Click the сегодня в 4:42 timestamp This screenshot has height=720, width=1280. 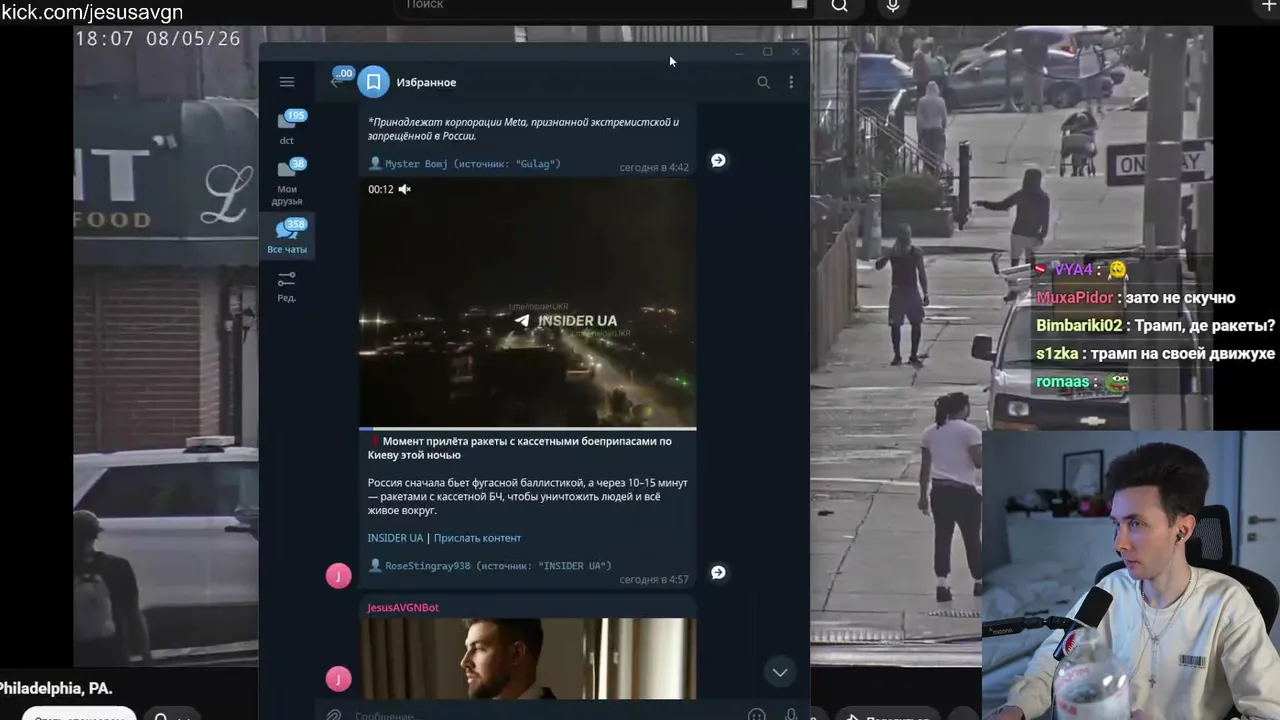(654, 168)
